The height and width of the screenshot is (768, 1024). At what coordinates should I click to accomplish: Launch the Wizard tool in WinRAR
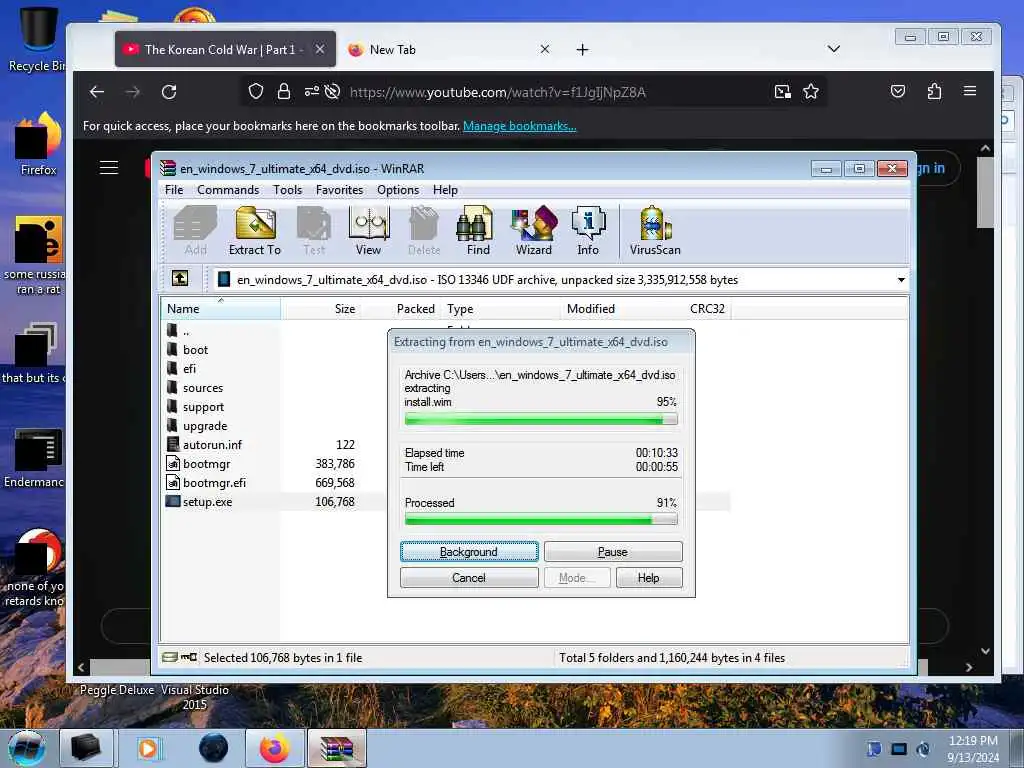tap(534, 231)
